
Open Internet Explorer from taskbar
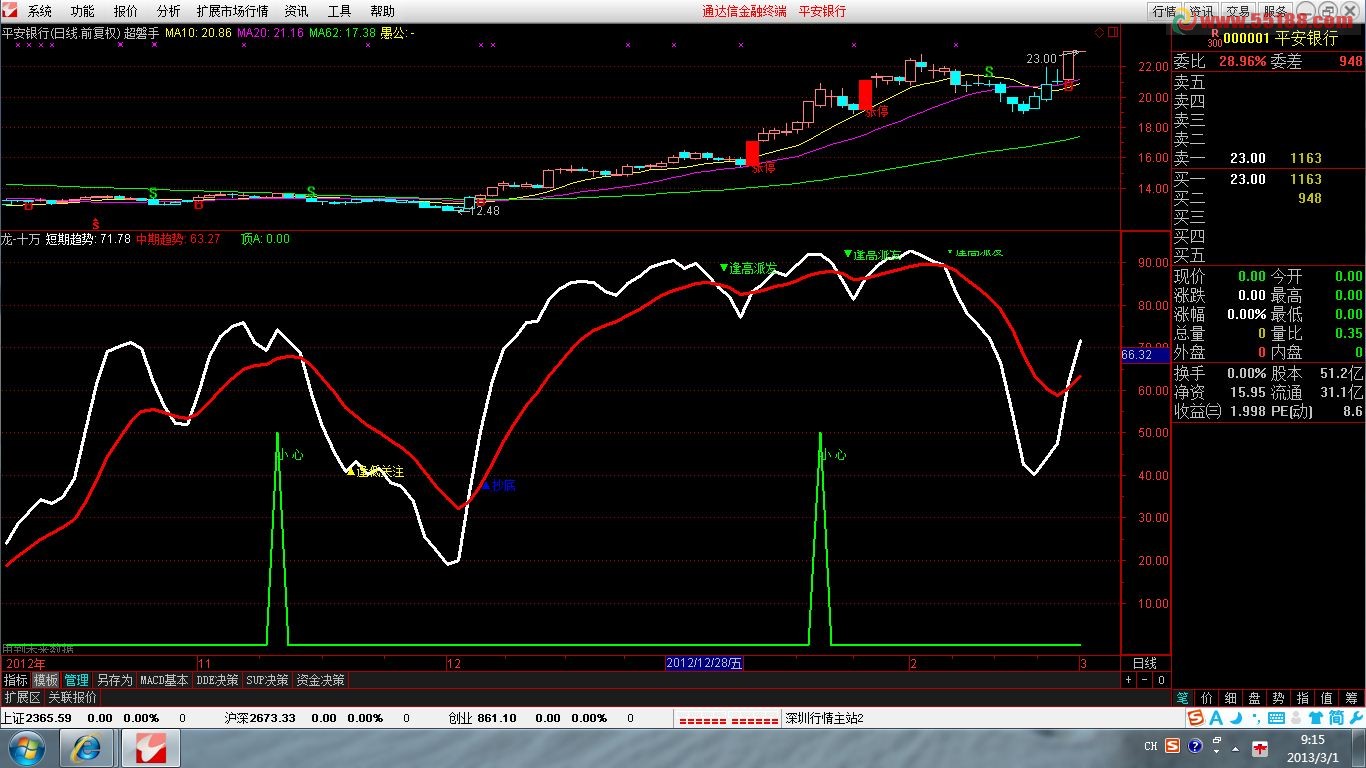pos(87,747)
